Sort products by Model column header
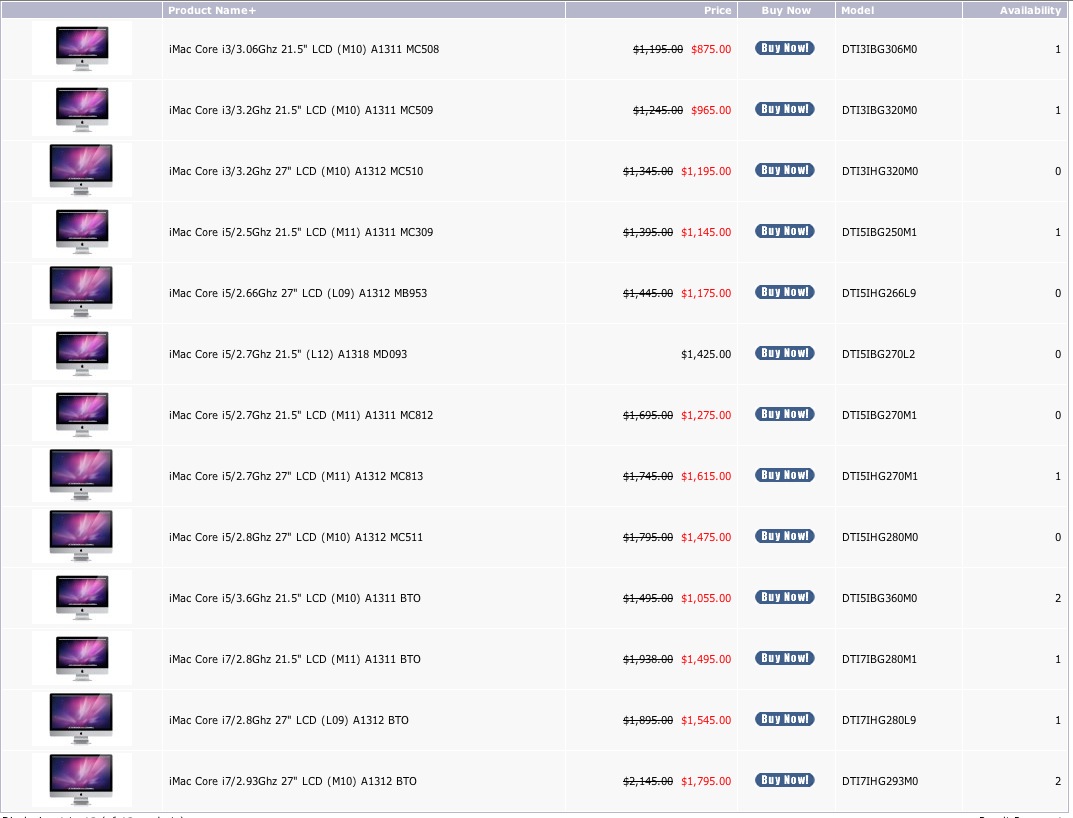Image resolution: width=1073 pixels, height=818 pixels. (x=857, y=11)
